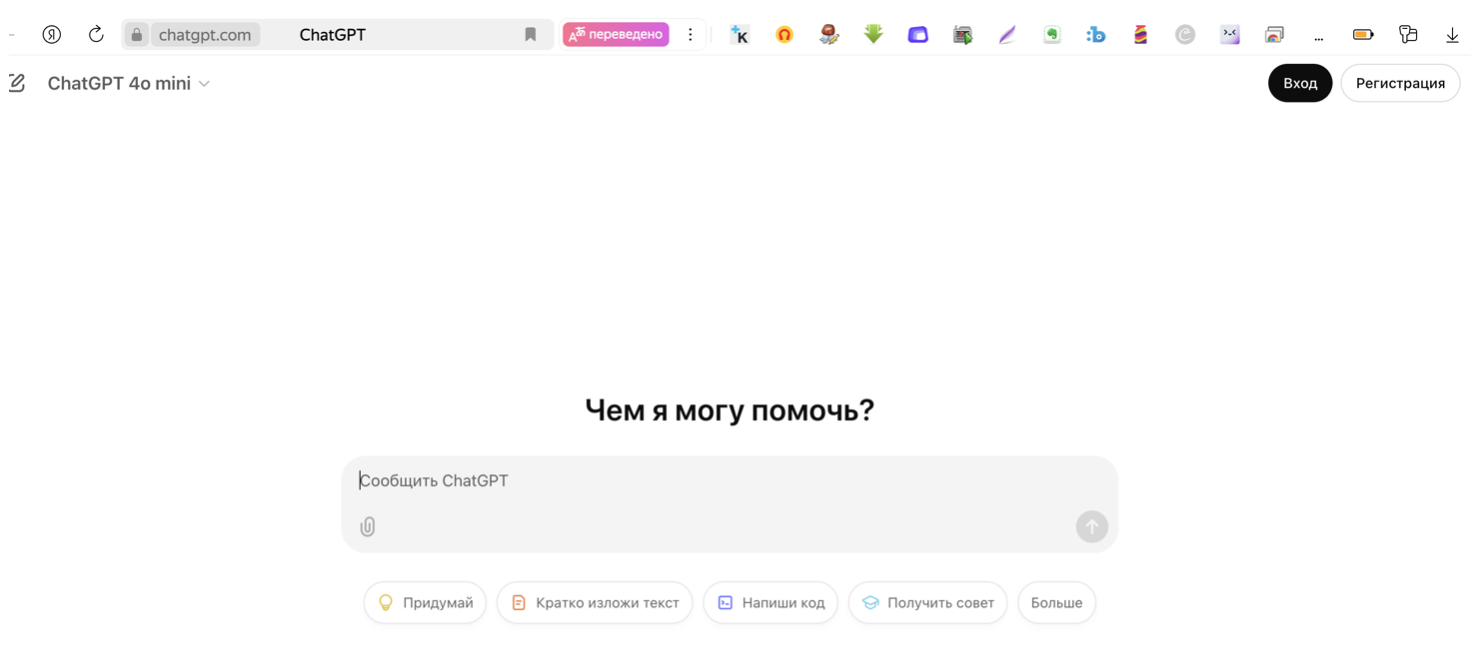Open the rainbow window screenshot extension
Screen dimensions: 1478x652
point(1274,35)
